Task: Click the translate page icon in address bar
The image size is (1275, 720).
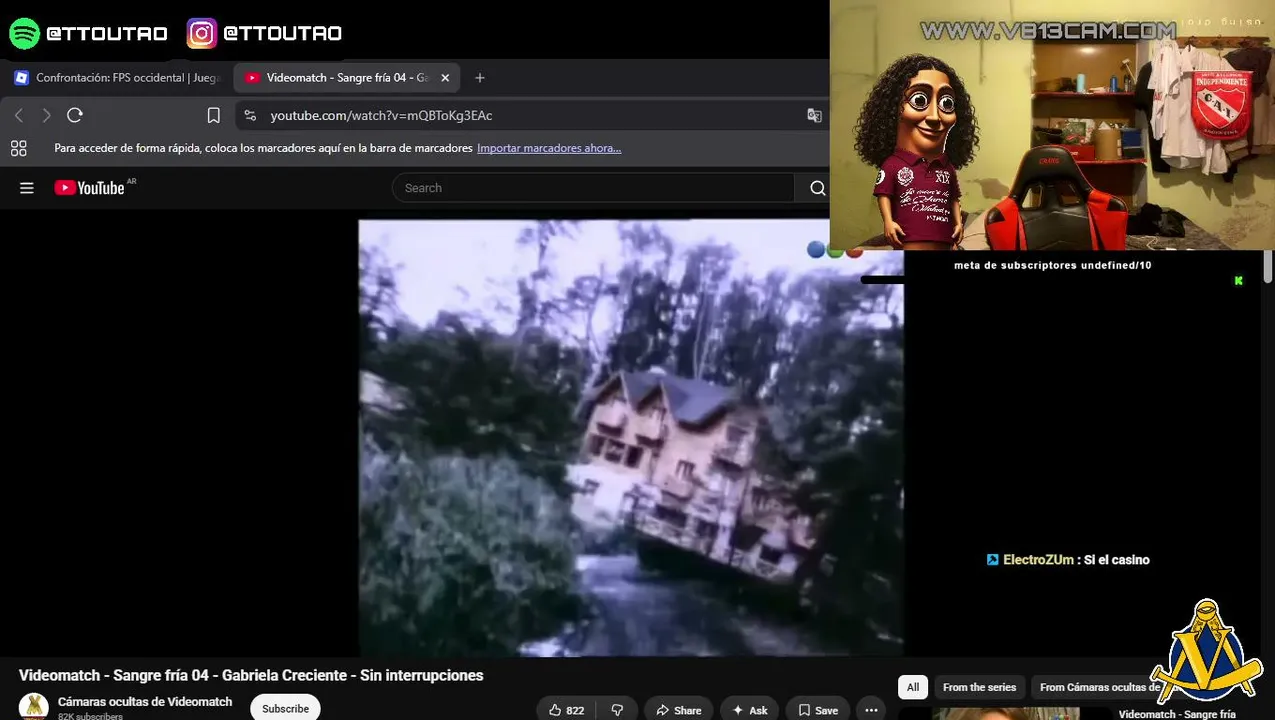Action: point(814,115)
